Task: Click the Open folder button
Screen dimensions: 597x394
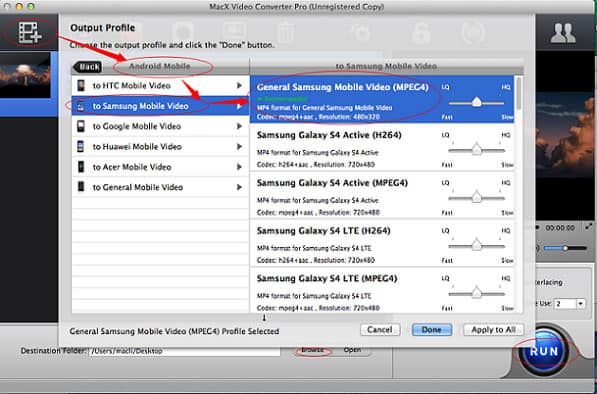Action: (352, 350)
